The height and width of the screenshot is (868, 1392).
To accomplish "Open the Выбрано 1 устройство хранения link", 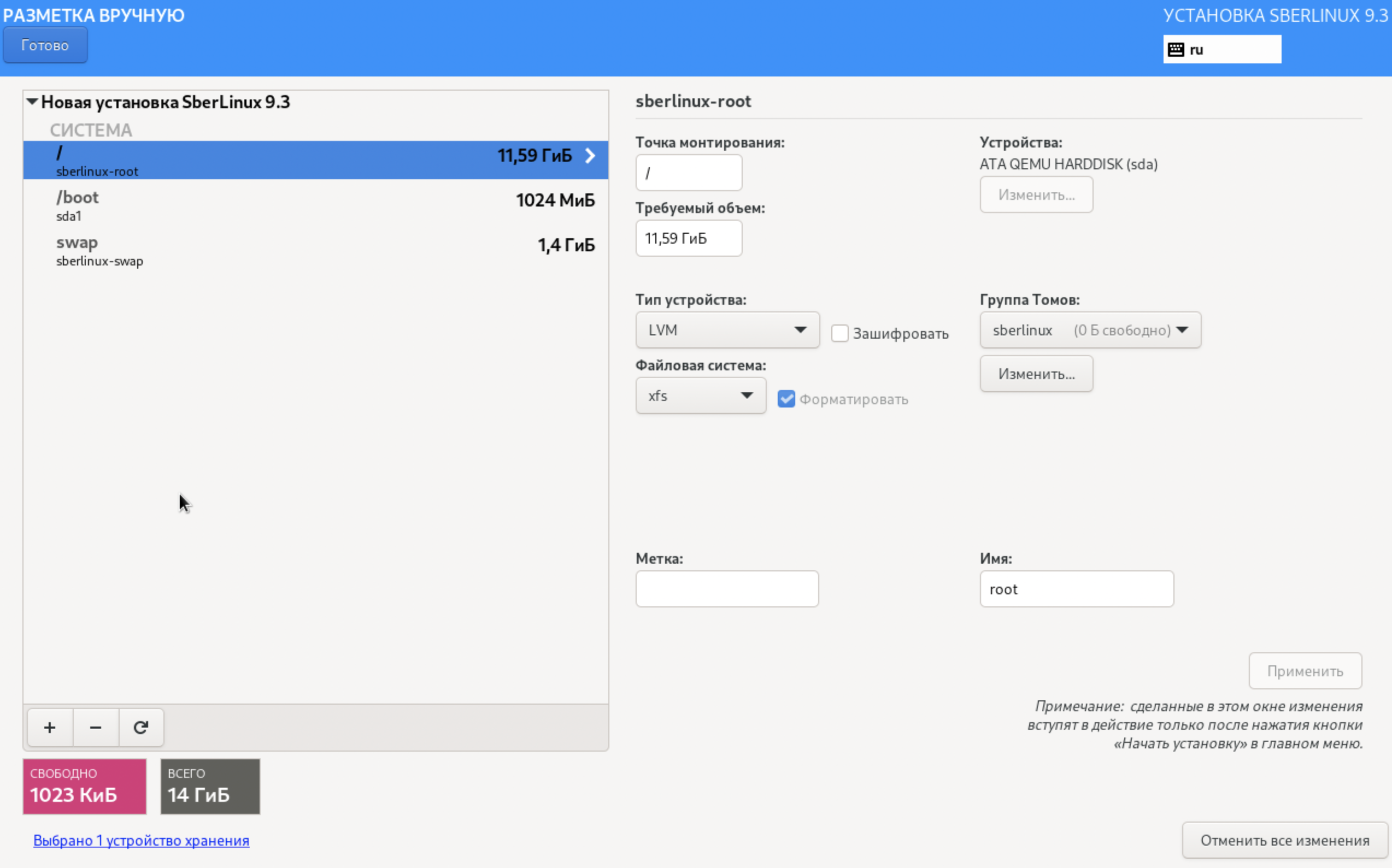I will (x=141, y=841).
